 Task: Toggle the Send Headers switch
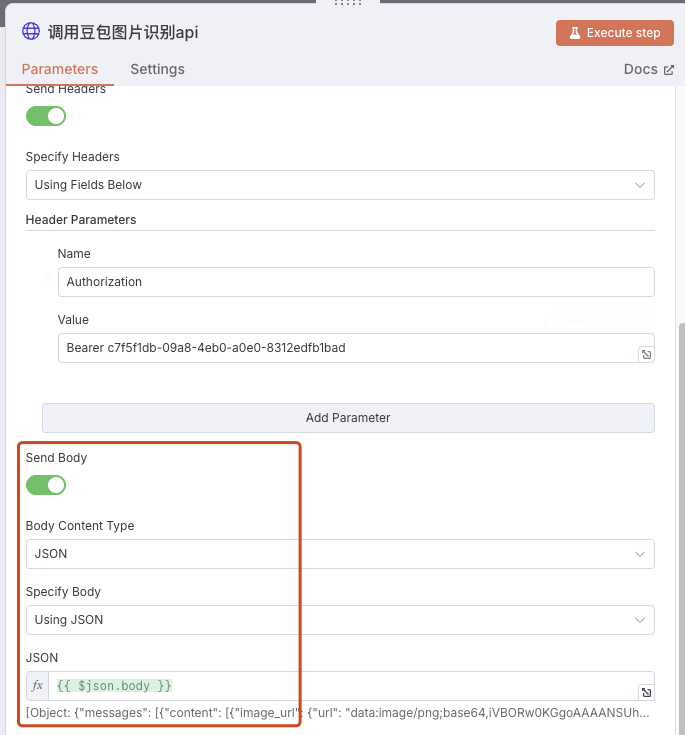click(x=46, y=116)
